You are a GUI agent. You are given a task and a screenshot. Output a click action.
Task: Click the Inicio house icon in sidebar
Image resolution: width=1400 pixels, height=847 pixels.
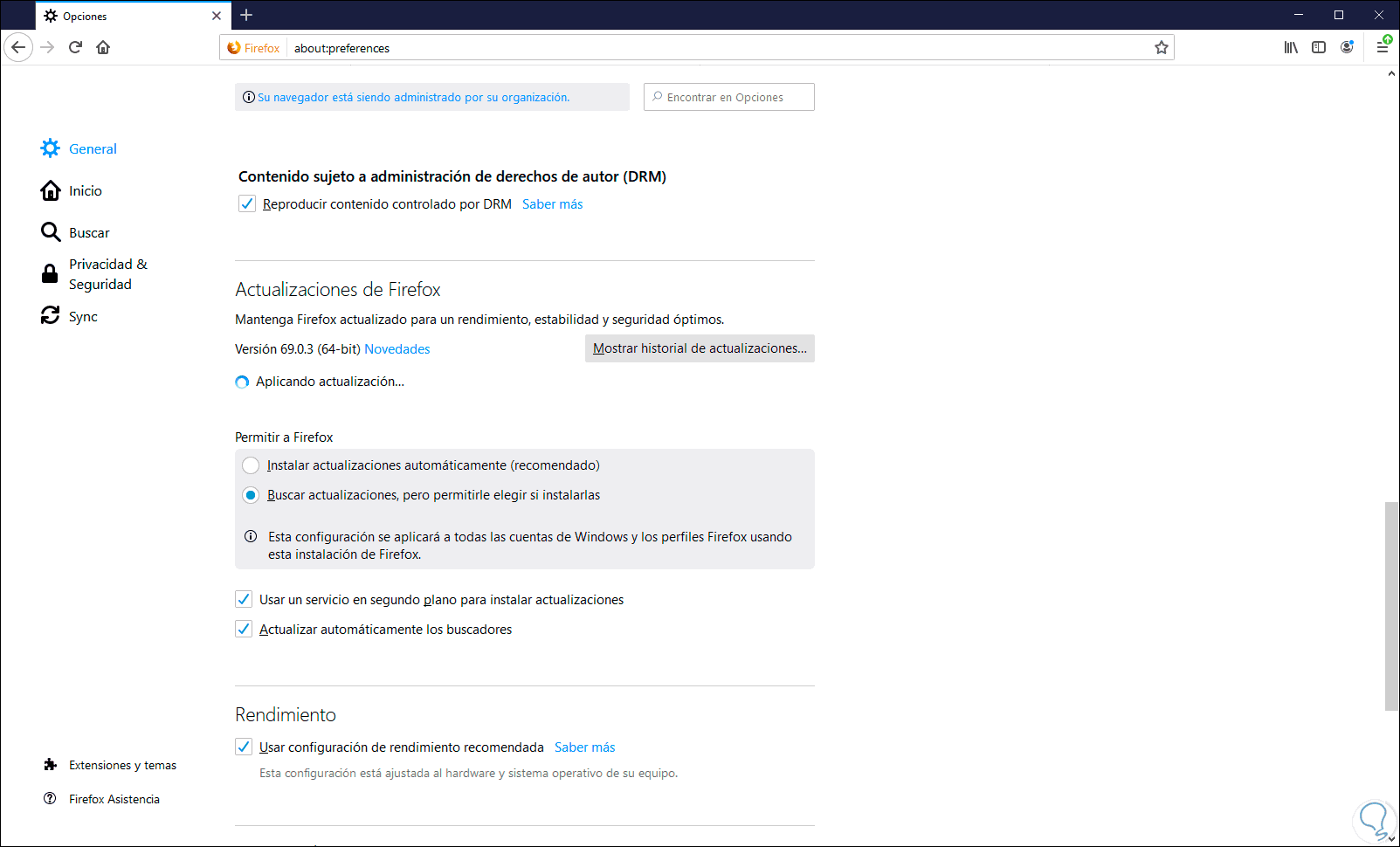(51, 190)
